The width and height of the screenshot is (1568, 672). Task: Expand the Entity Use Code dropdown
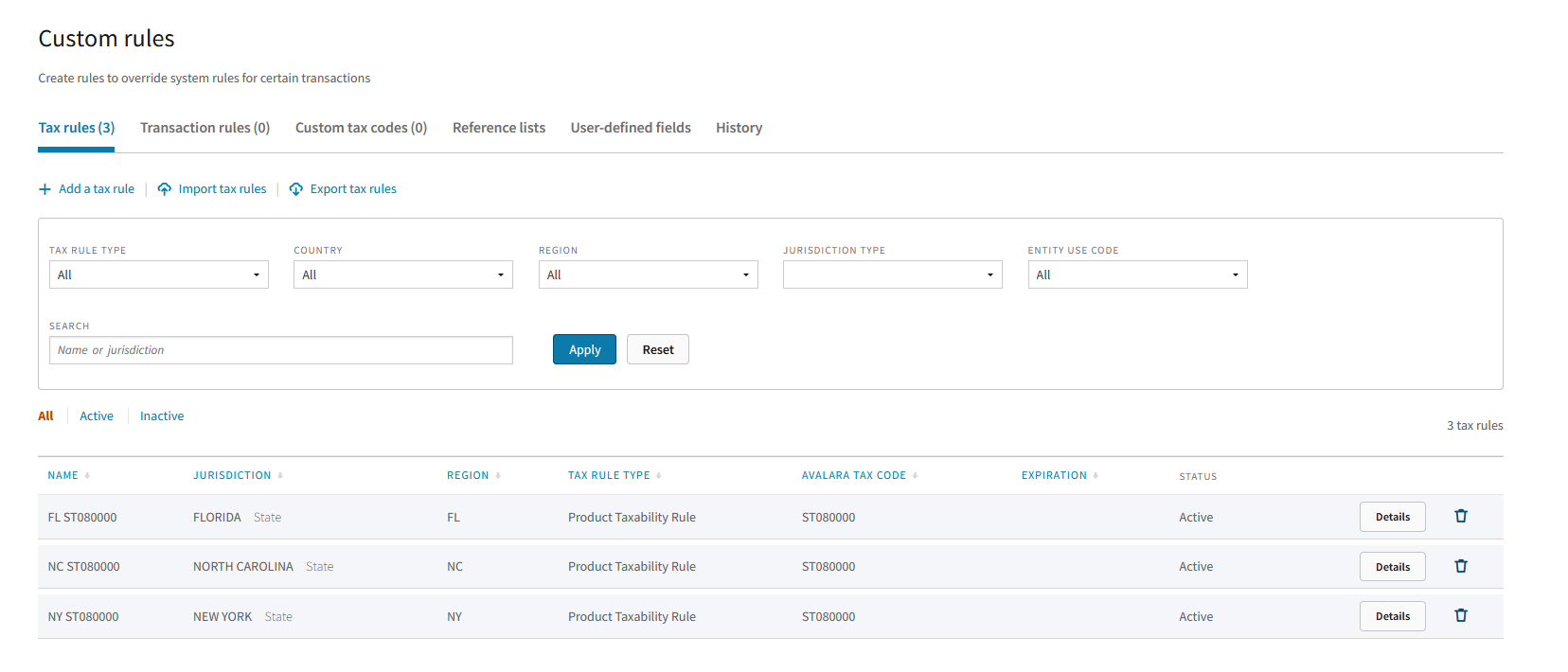(x=1137, y=274)
